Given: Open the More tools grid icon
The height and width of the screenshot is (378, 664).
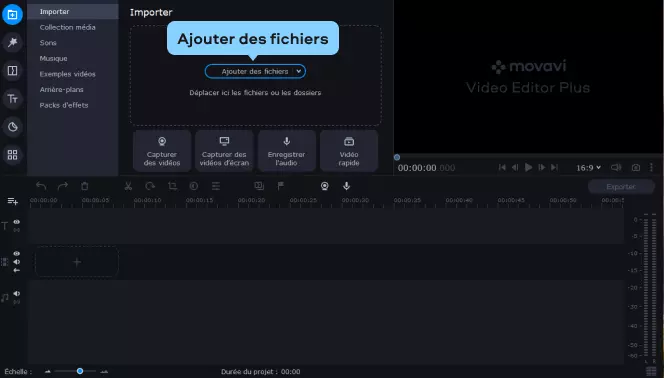Looking at the screenshot, I should (x=12, y=155).
